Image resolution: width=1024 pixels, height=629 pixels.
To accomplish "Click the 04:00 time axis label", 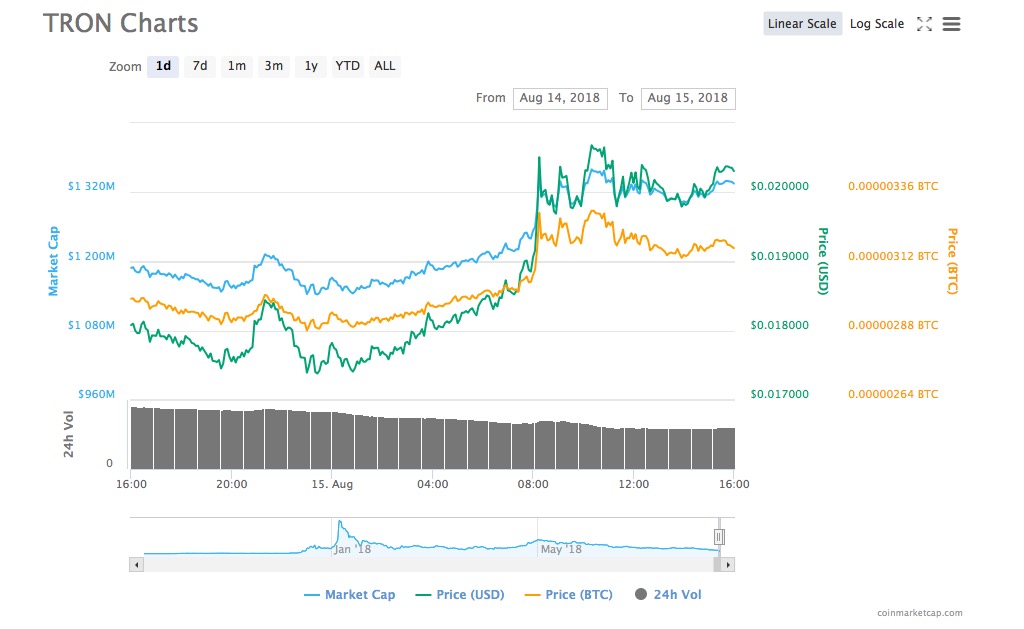I will click(x=433, y=484).
